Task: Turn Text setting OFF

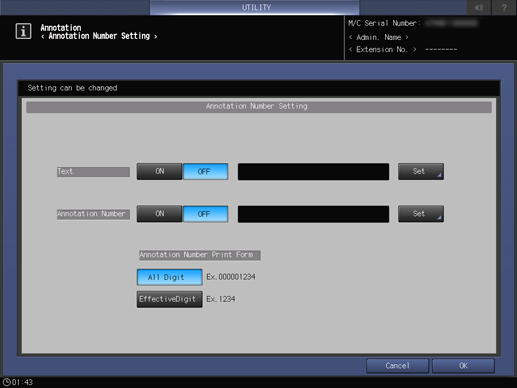Action: pyautogui.click(x=205, y=171)
